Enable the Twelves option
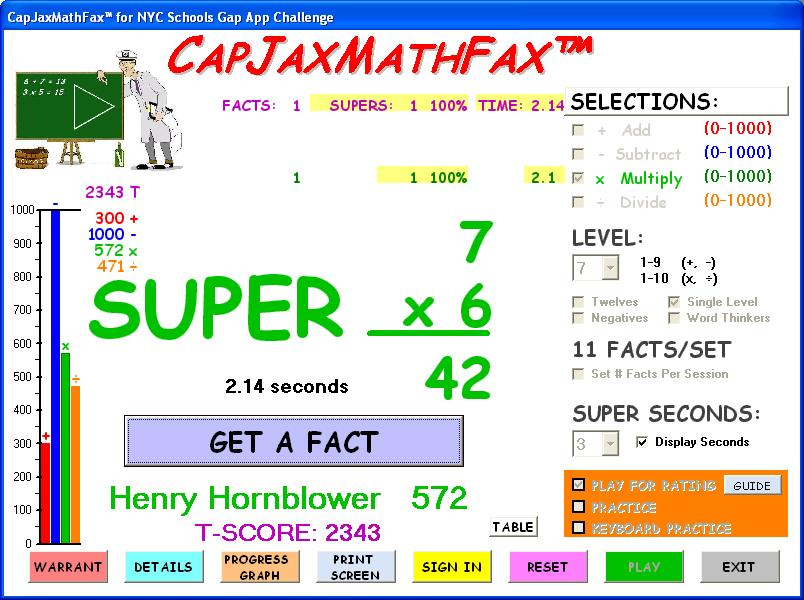The image size is (804, 600). point(578,302)
